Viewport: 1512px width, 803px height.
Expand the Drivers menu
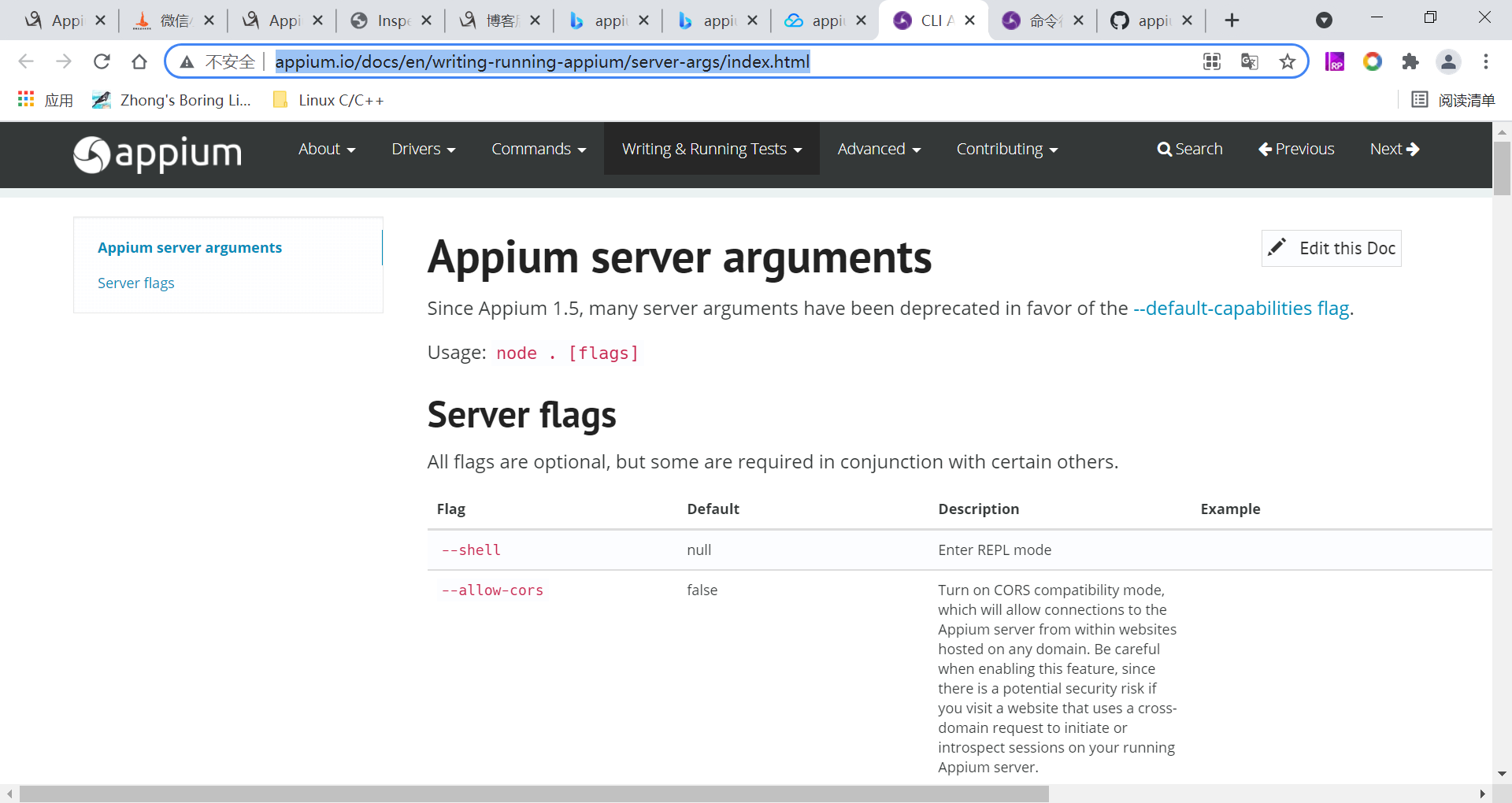424,149
